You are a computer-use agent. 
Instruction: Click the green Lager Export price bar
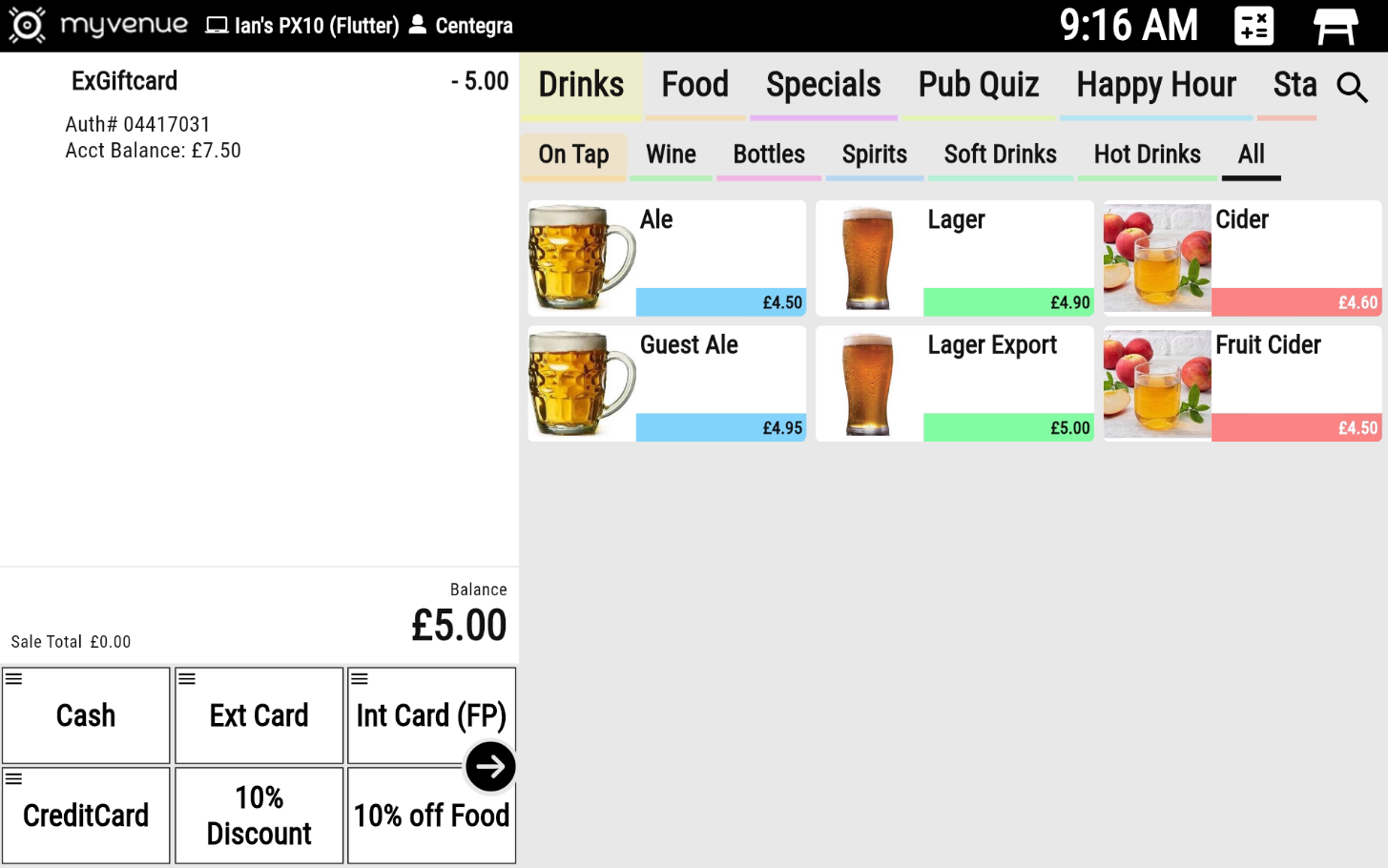pos(1007,427)
